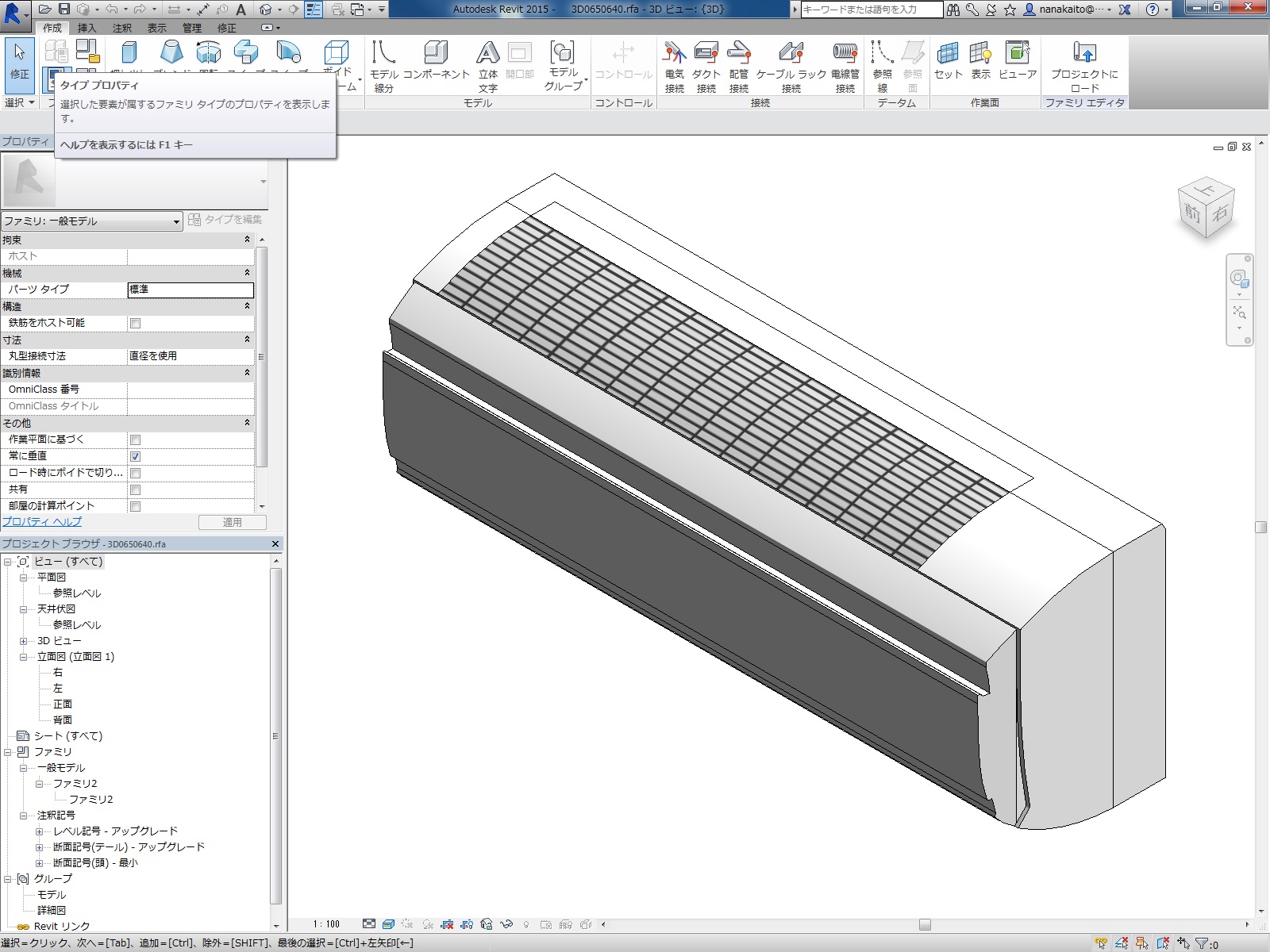Switch to the 挿入 ribbon tab
Image resolution: width=1270 pixels, height=952 pixels.
pos(87,28)
